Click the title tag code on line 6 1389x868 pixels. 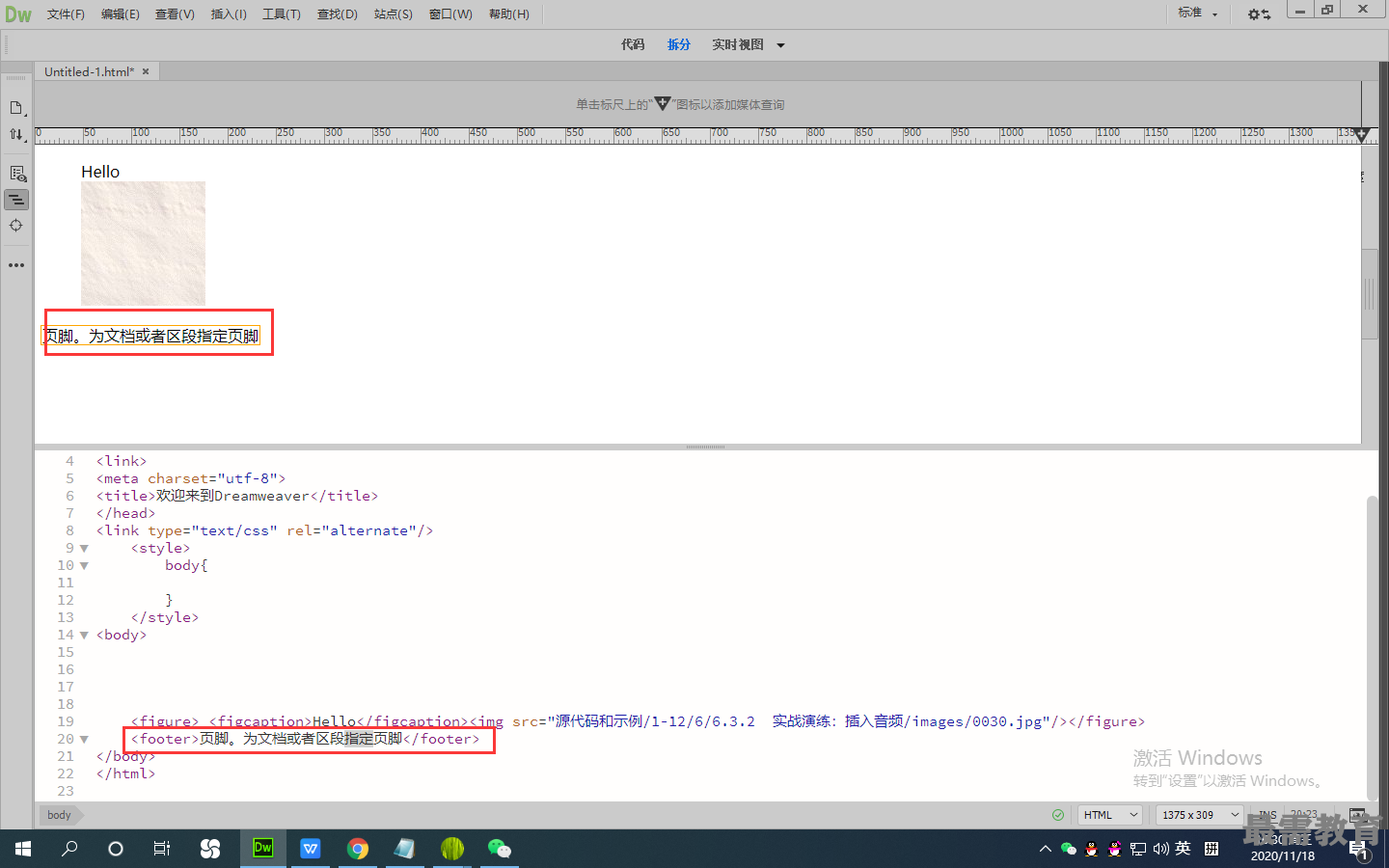click(x=237, y=496)
